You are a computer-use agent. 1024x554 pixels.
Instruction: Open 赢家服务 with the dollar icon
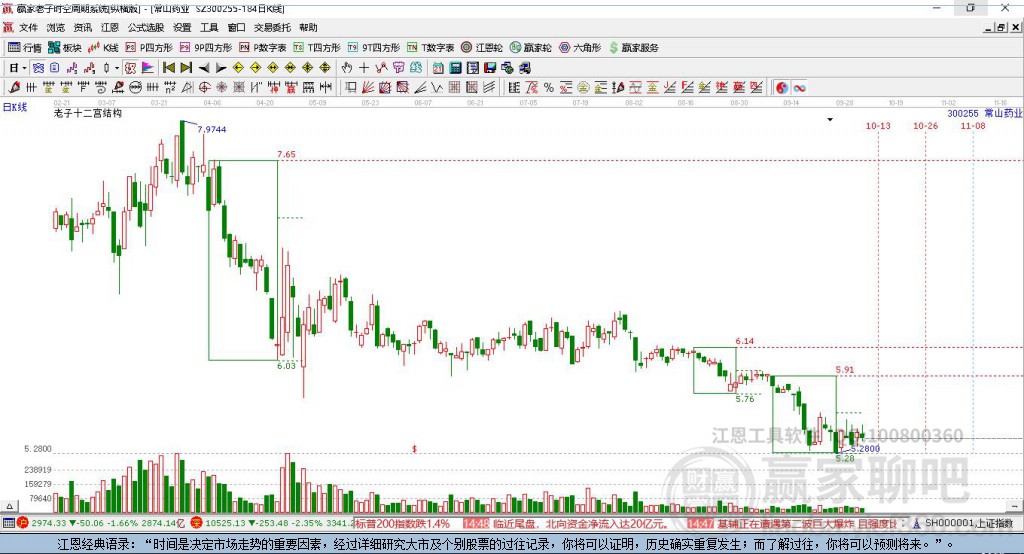pyautogui.click(x=633, y=48)
